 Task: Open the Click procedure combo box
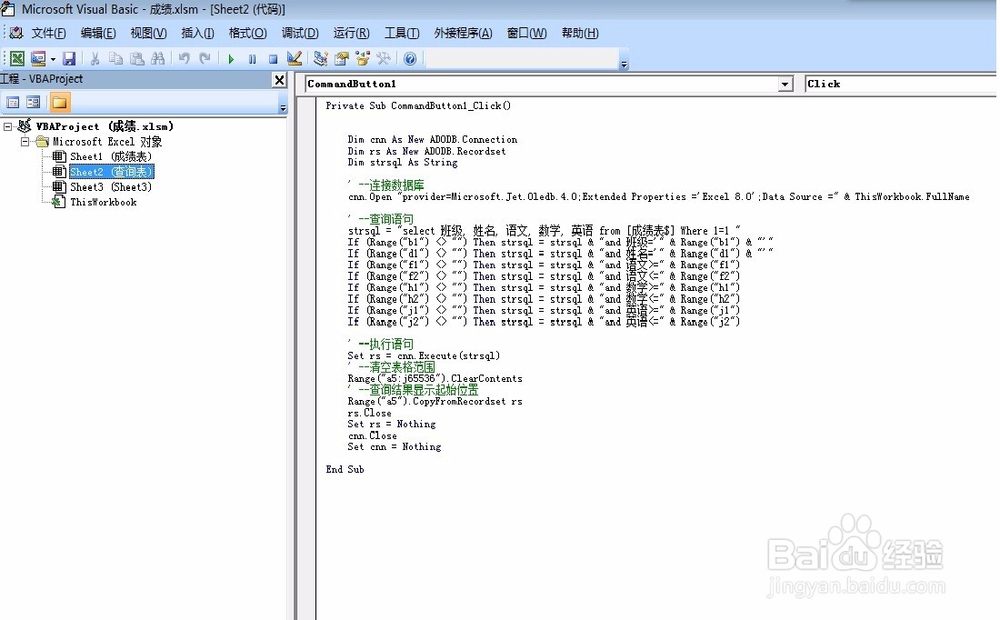pos(901,84)
